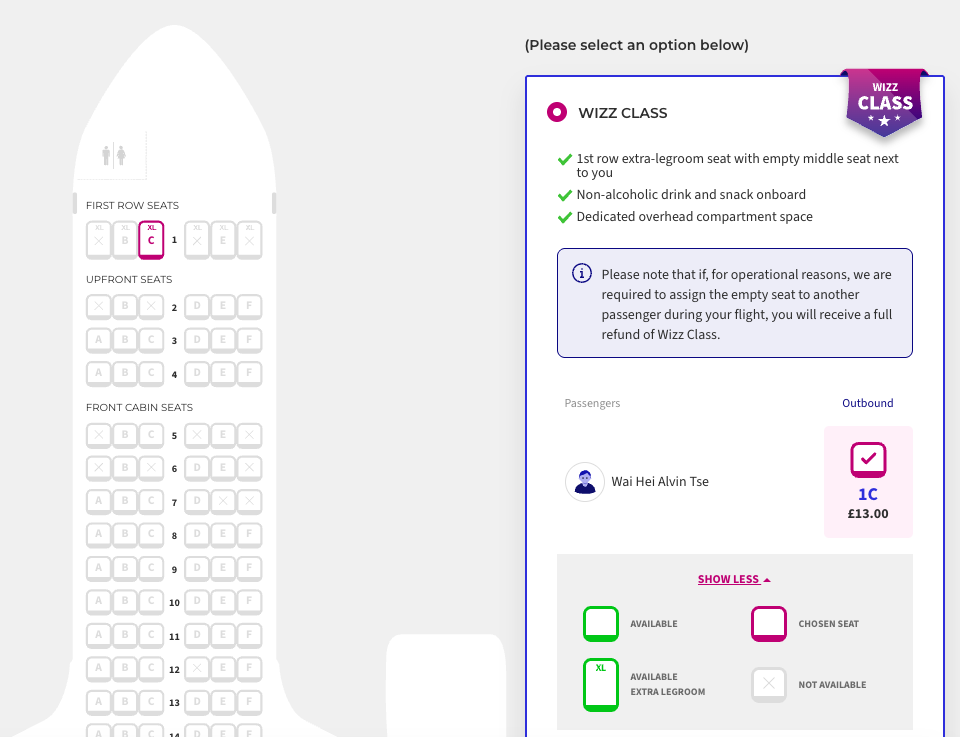The width and height of the screenshot is (960, 737).
Task: Collapse the legend using SHOW LESS
Action: (x=733, y=579)
